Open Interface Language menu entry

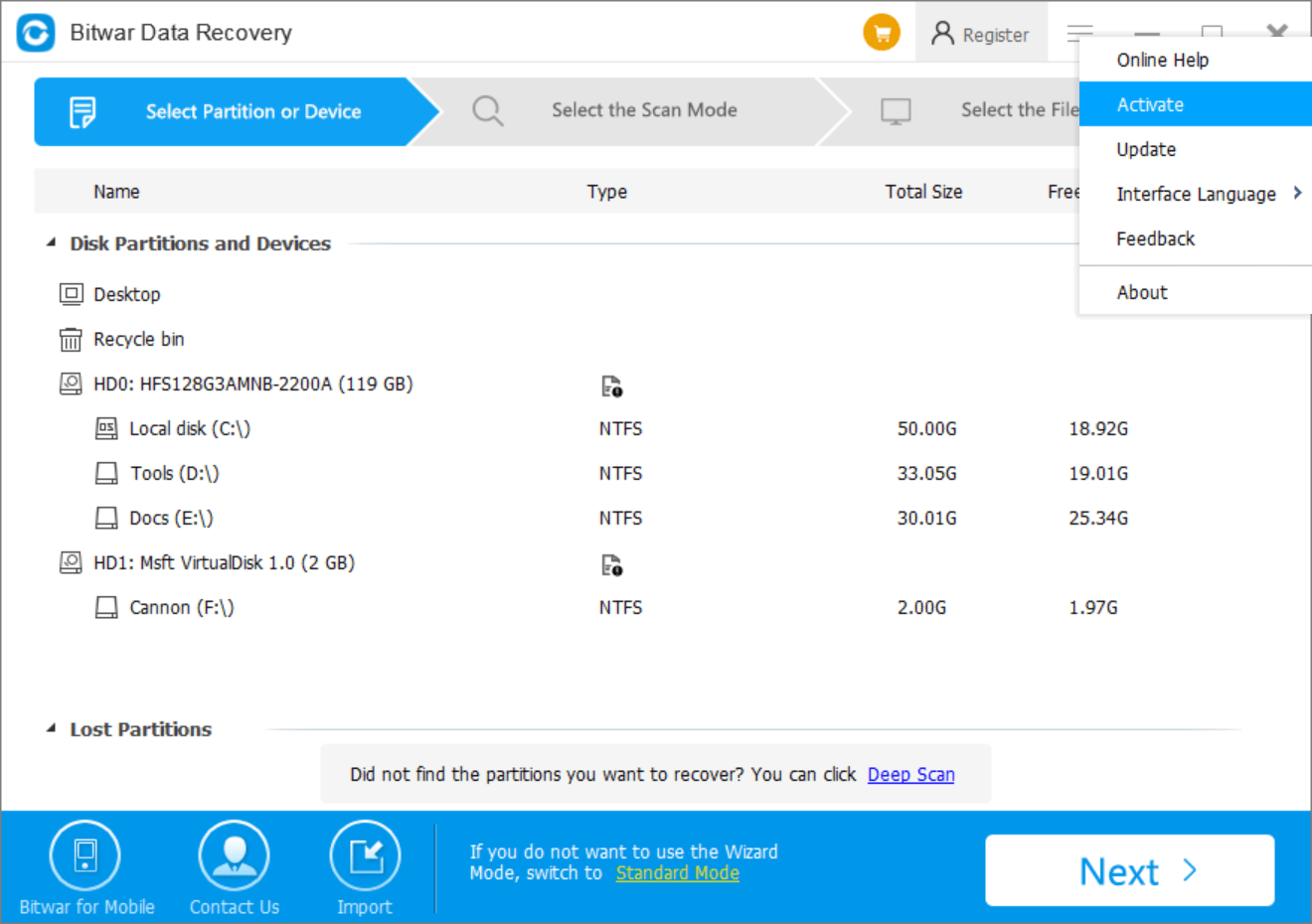pos(1196,194)
